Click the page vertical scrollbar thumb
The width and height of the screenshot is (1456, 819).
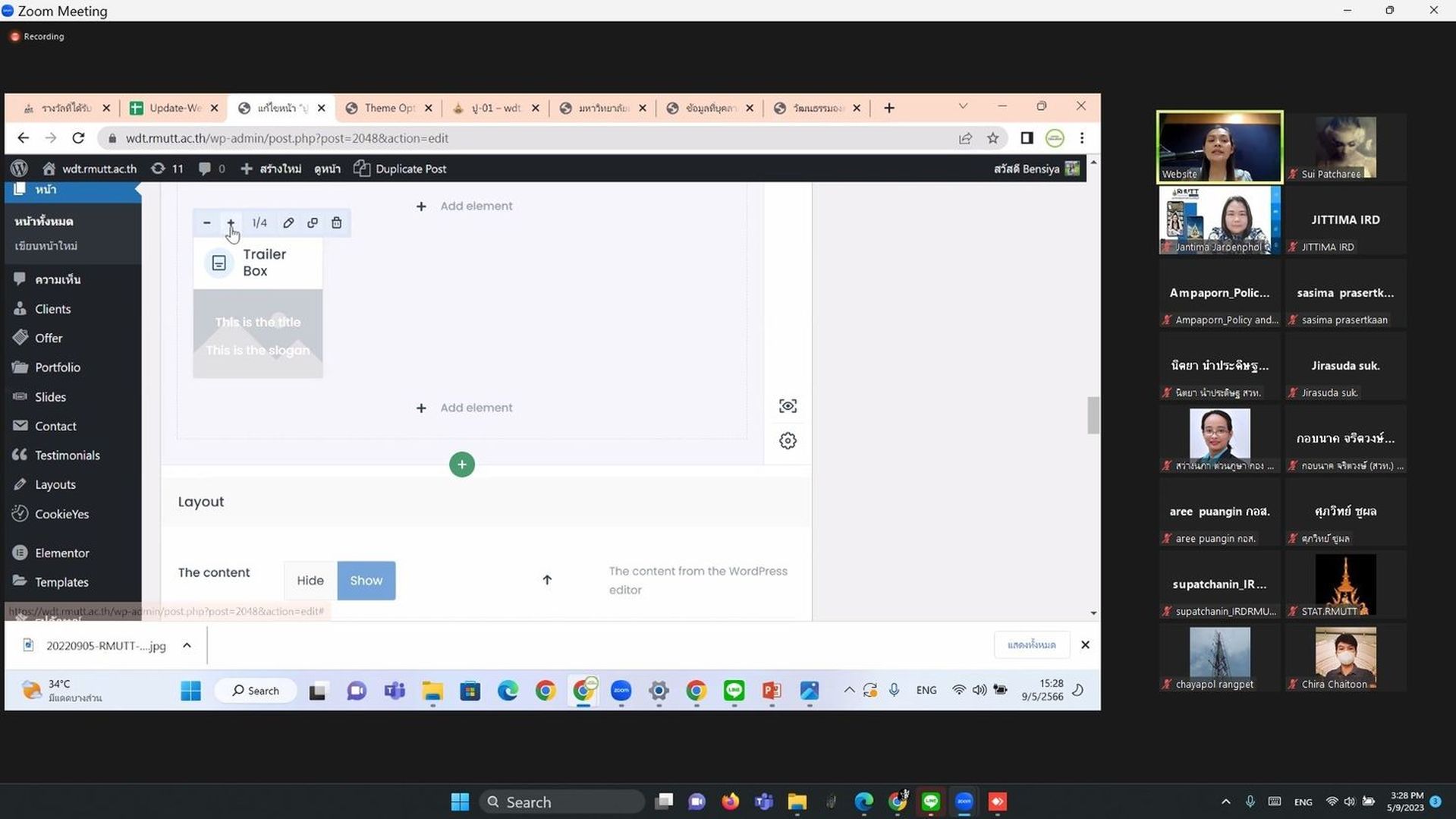pos(1093,415)
